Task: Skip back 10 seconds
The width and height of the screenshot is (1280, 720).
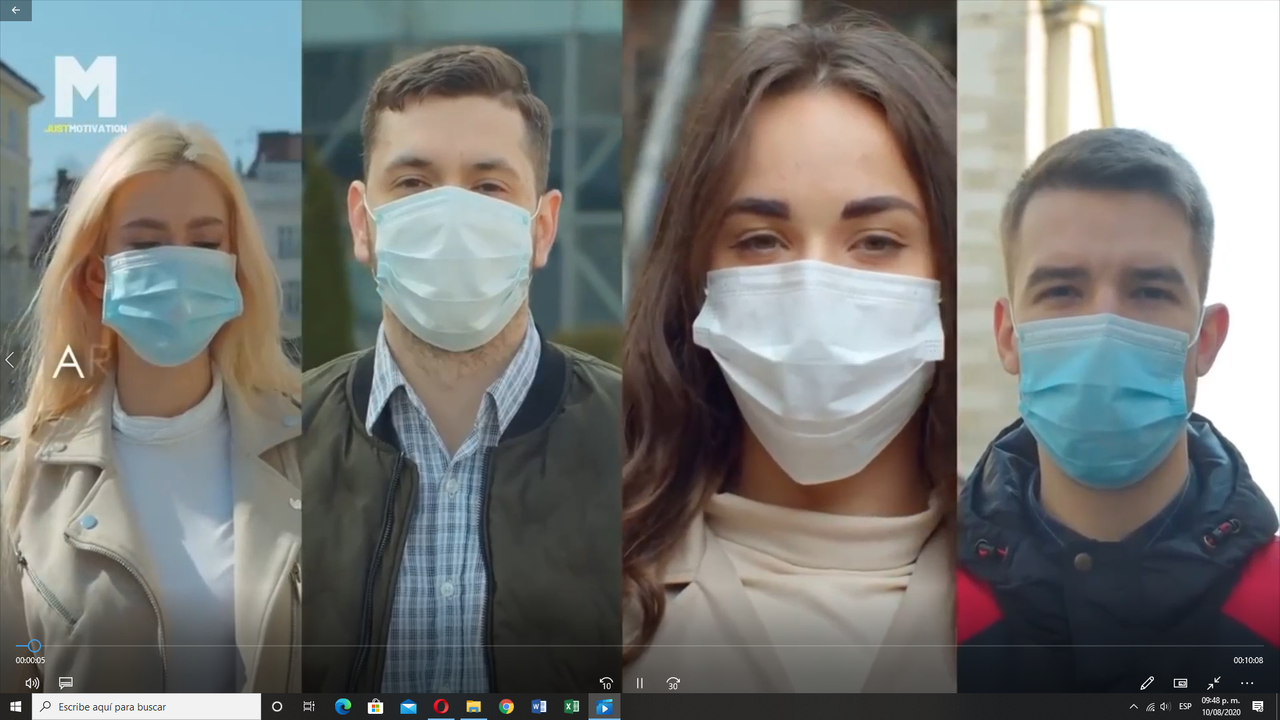Action: click(606, 683)
